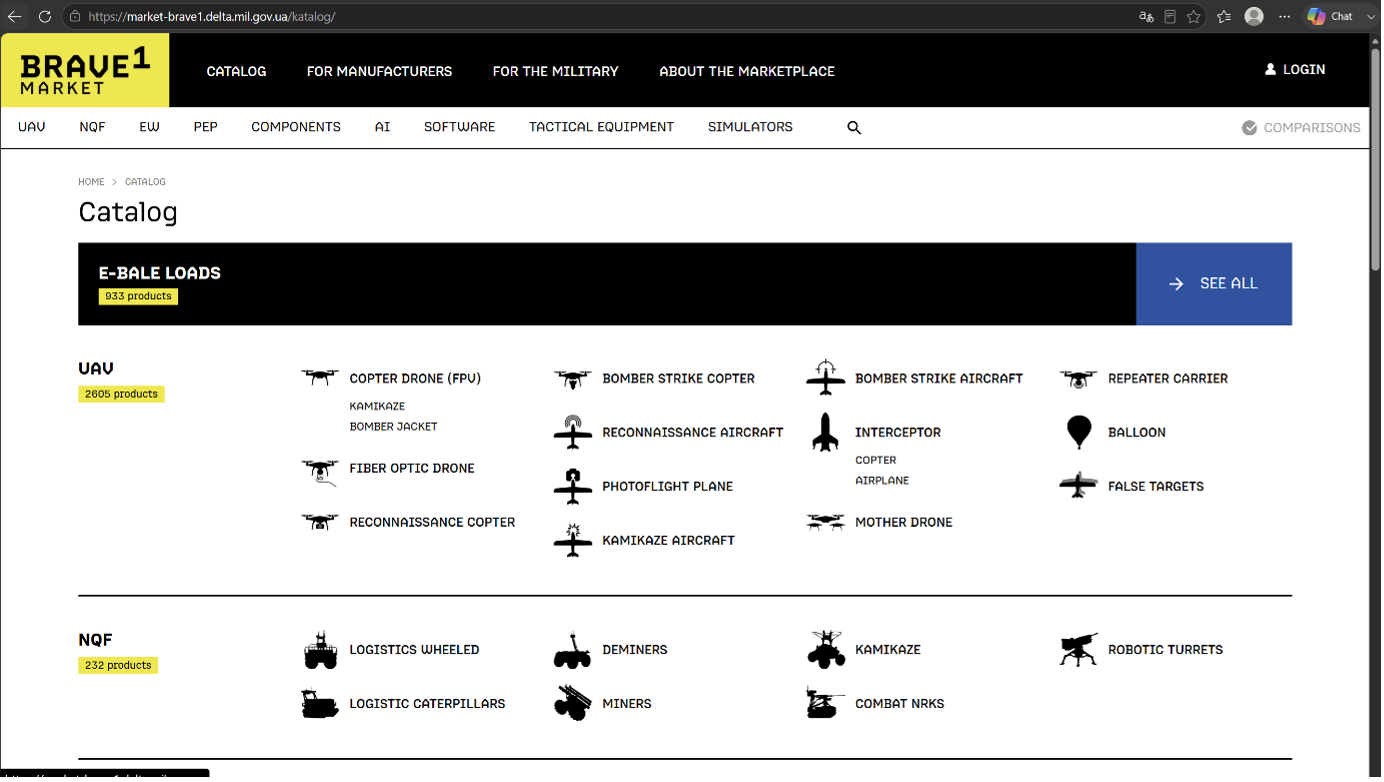Screen dimensions: 1384x782
Task: Click the Catalog breadcrumb text
Action: coord(145,182)
